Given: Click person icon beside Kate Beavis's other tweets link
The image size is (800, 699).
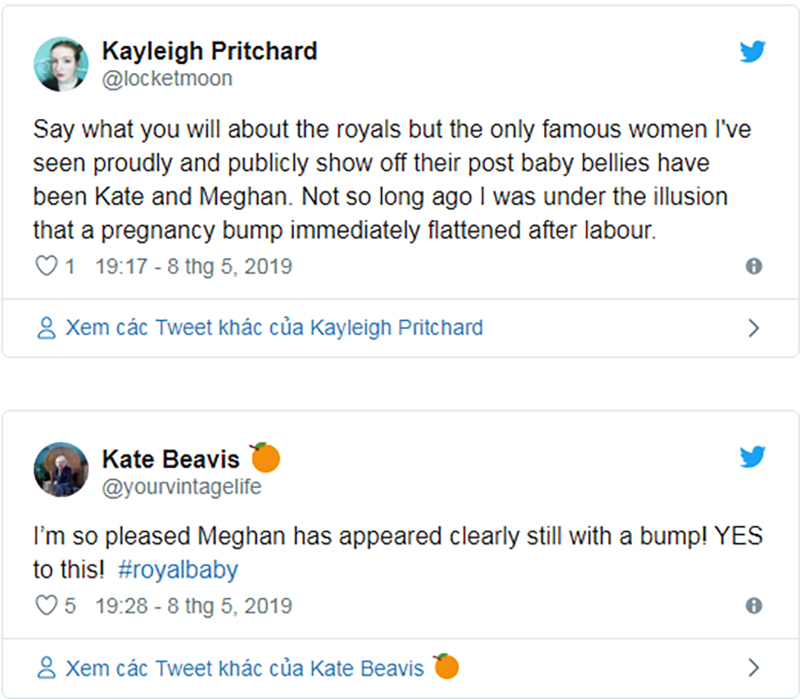Looking at the screenshot, I should tap(46, 666).
